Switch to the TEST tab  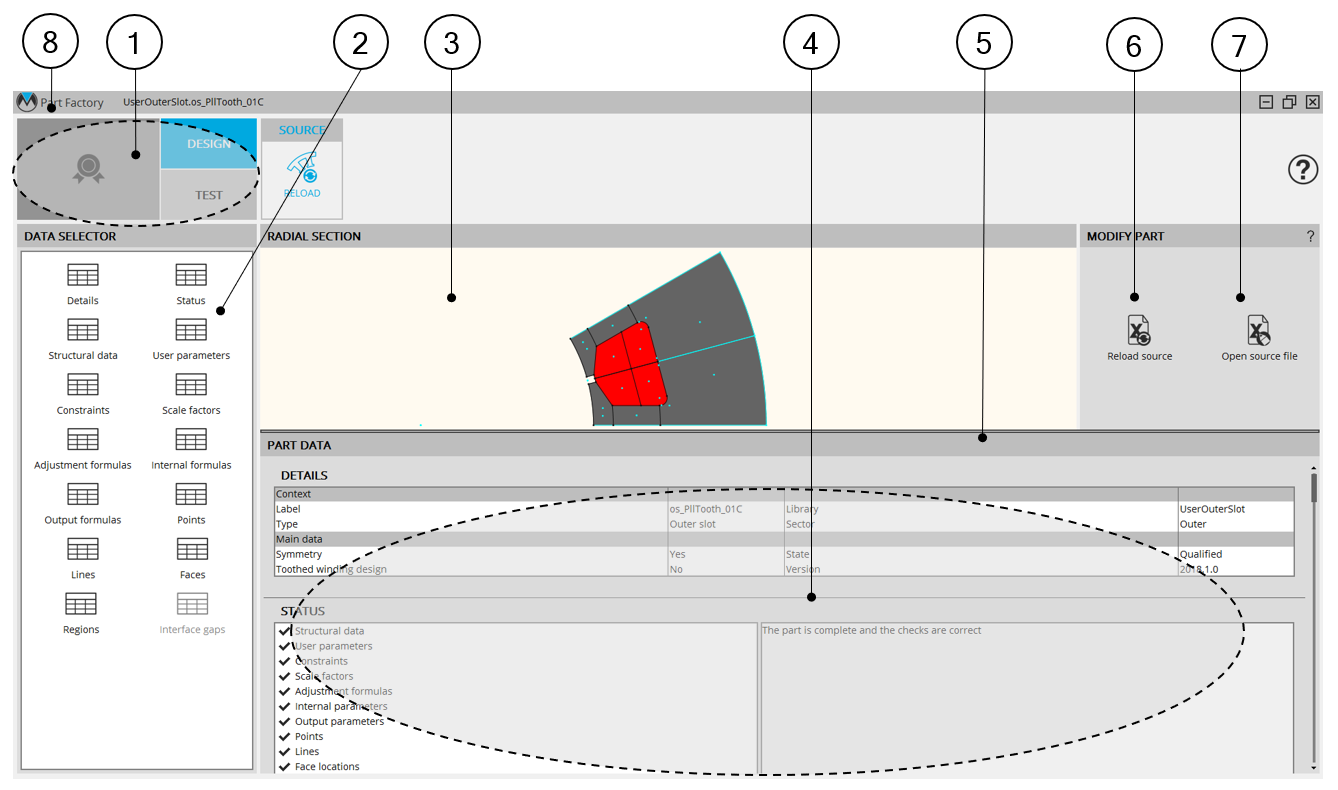(x=208, y=195)
